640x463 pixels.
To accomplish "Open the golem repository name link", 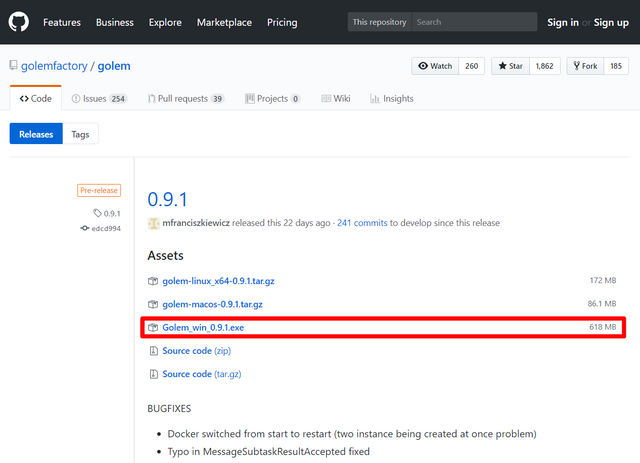I will (114, 66).
